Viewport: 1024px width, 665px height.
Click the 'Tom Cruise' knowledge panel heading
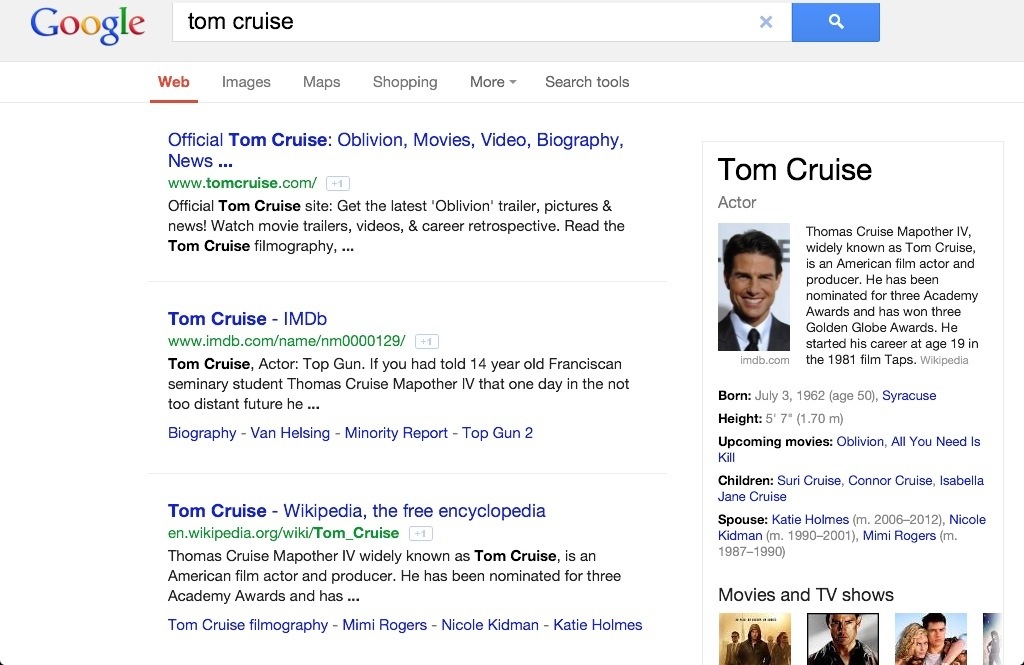click(794, 170)
